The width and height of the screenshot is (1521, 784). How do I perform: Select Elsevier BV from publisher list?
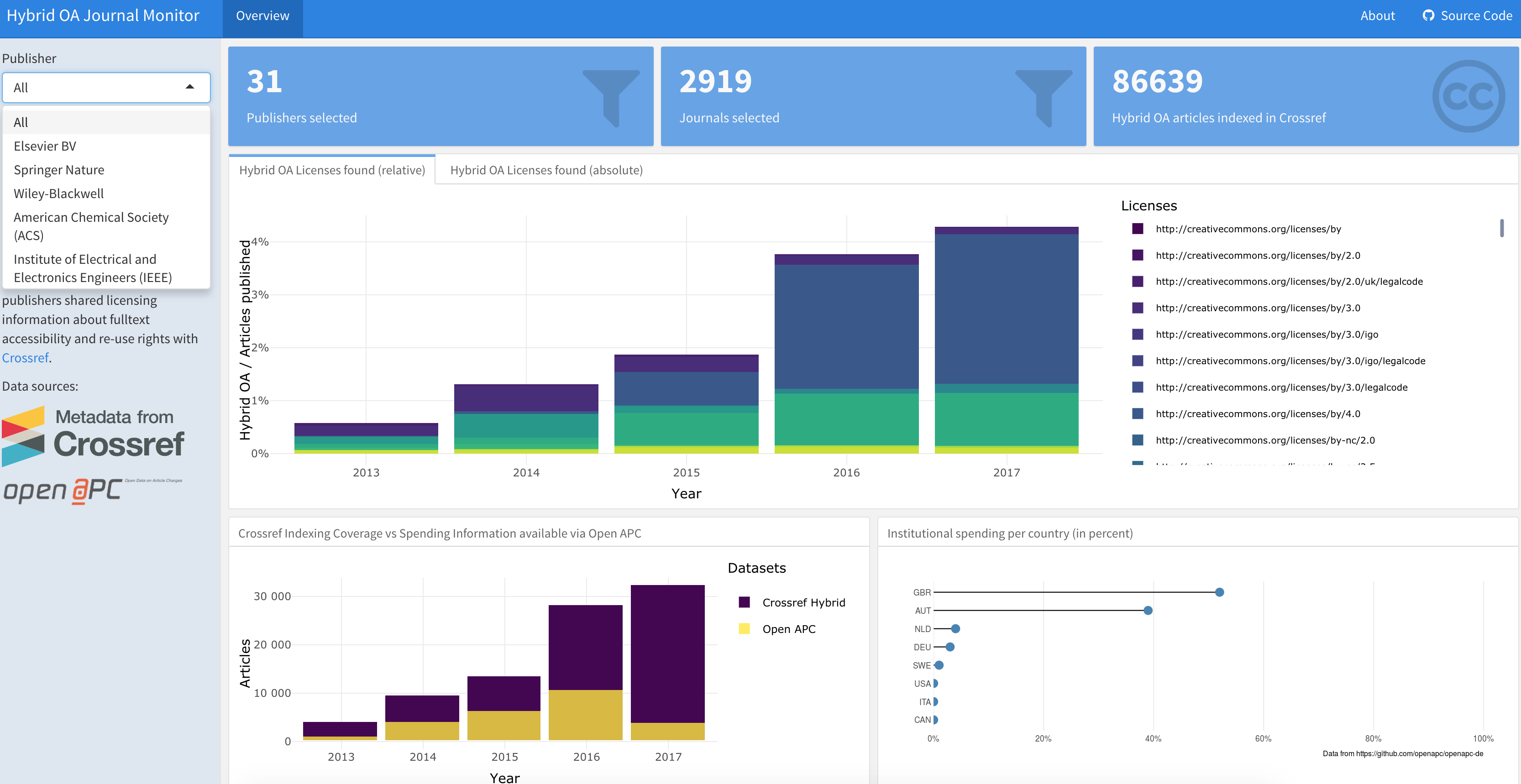(x=45, y=146)
